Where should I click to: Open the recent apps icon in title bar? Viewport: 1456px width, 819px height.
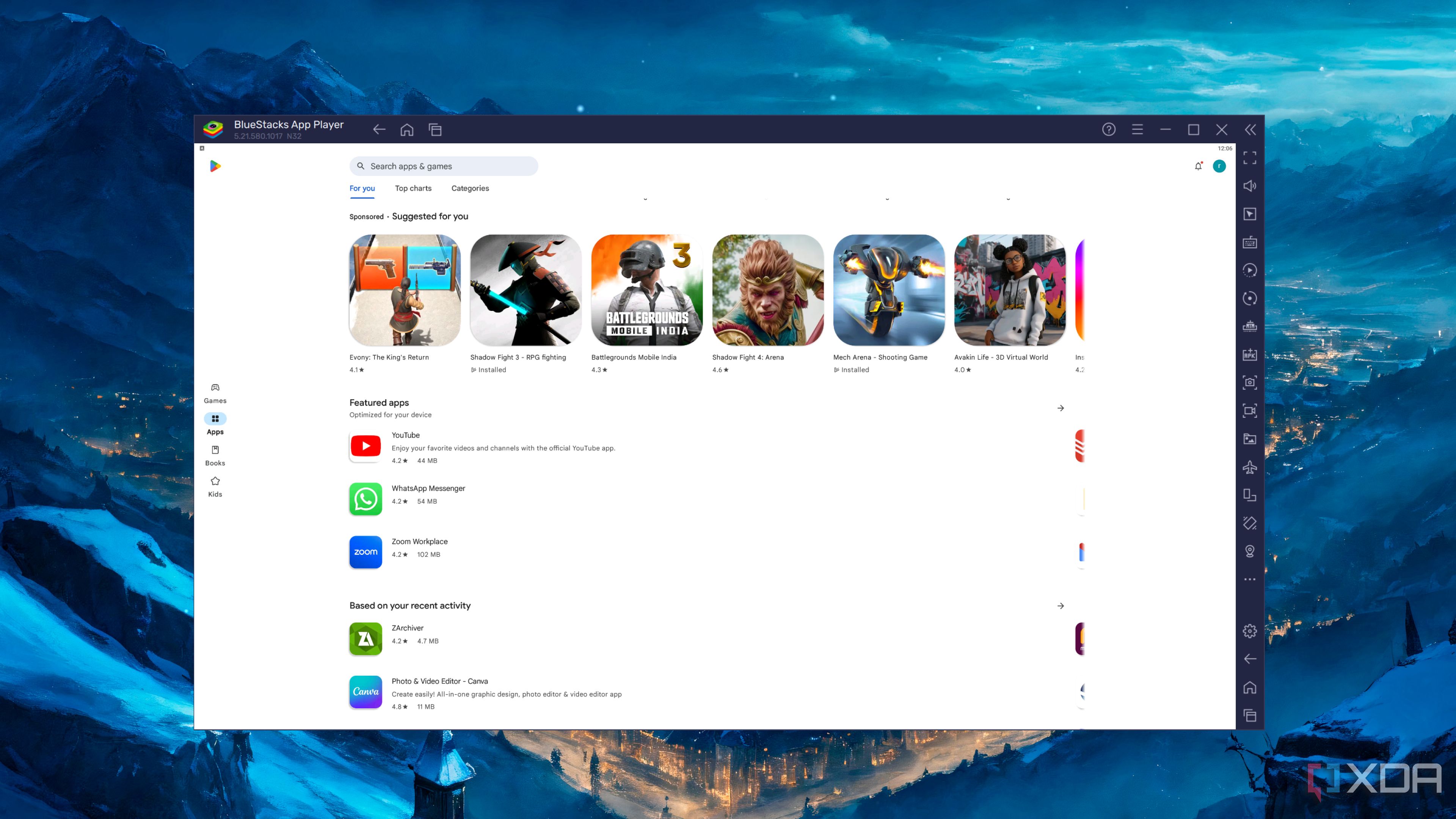click(435, 130)
